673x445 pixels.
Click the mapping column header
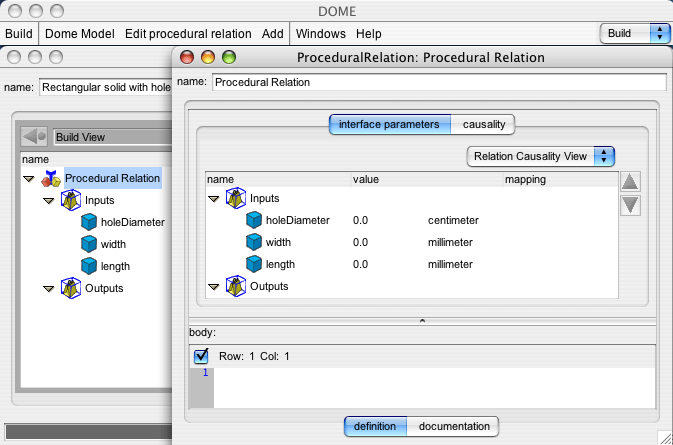(x=561, y=179)
